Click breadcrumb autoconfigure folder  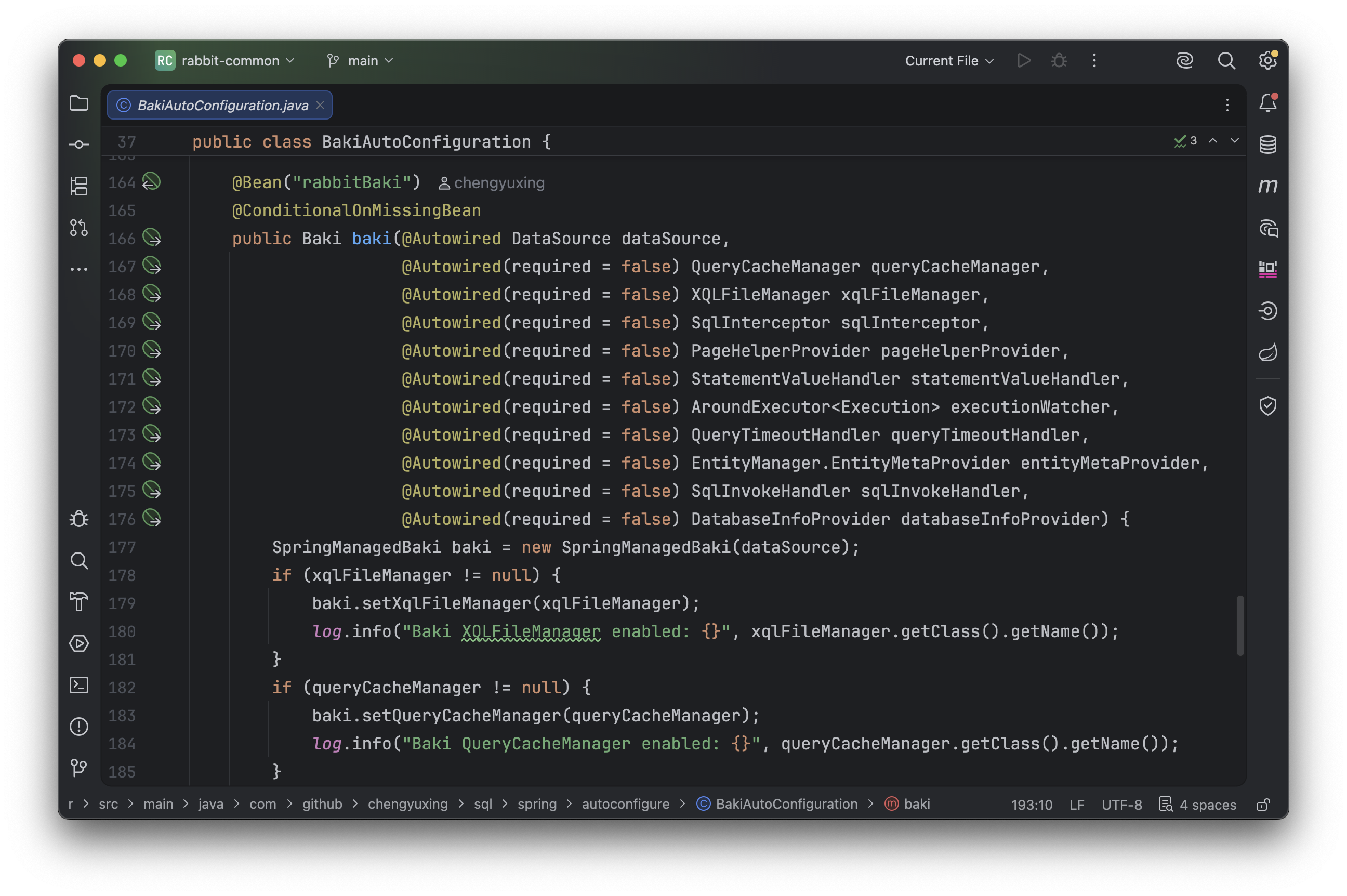tap(626, 803)
